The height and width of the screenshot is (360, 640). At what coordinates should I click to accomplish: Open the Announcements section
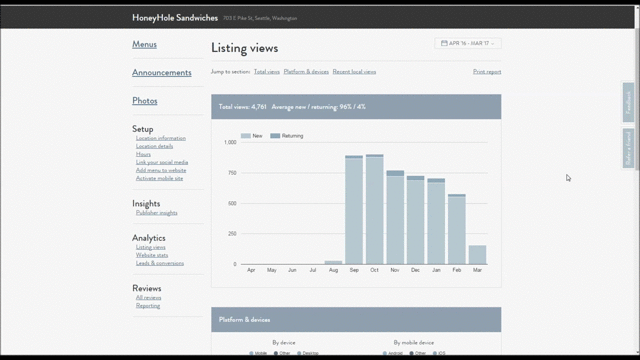(x=162, y=73)
